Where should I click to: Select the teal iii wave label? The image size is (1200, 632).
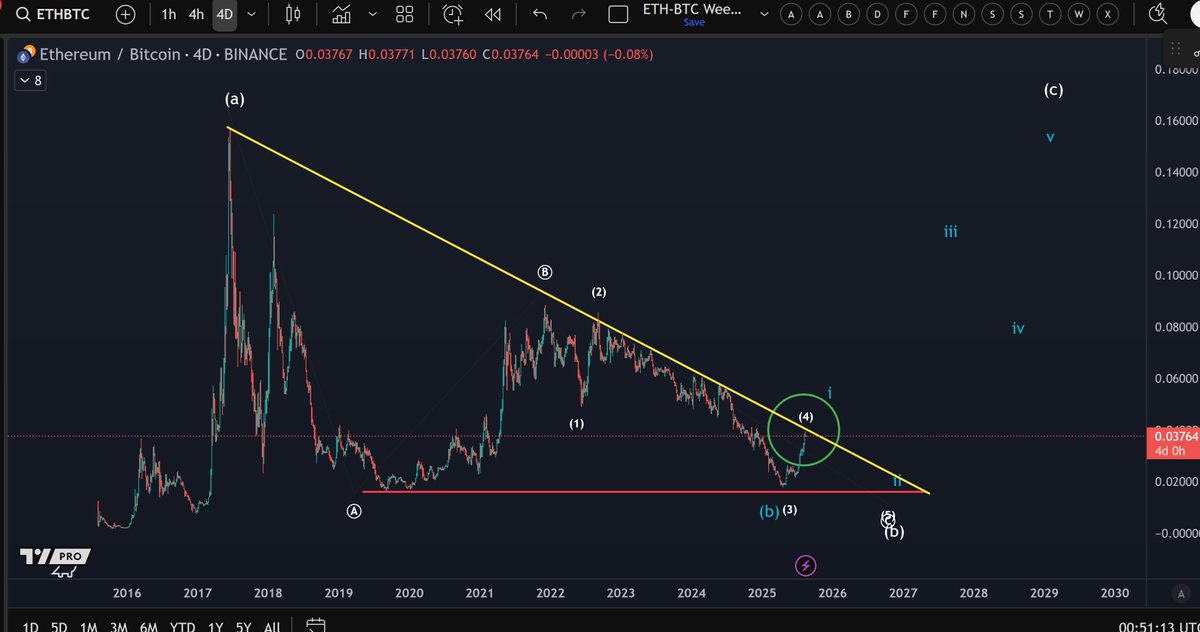(950, 232)
